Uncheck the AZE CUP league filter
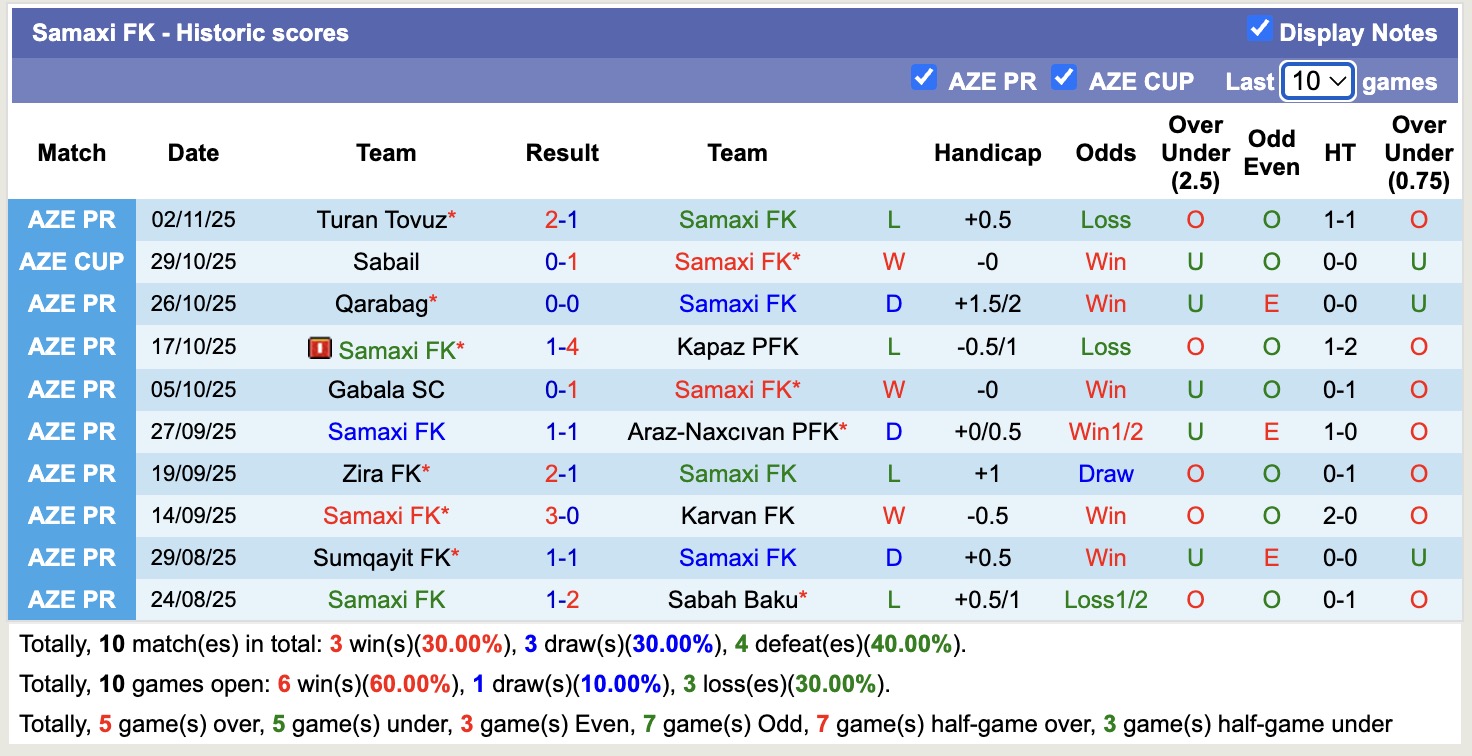 pyautogui.click(x=1064, y=78)
